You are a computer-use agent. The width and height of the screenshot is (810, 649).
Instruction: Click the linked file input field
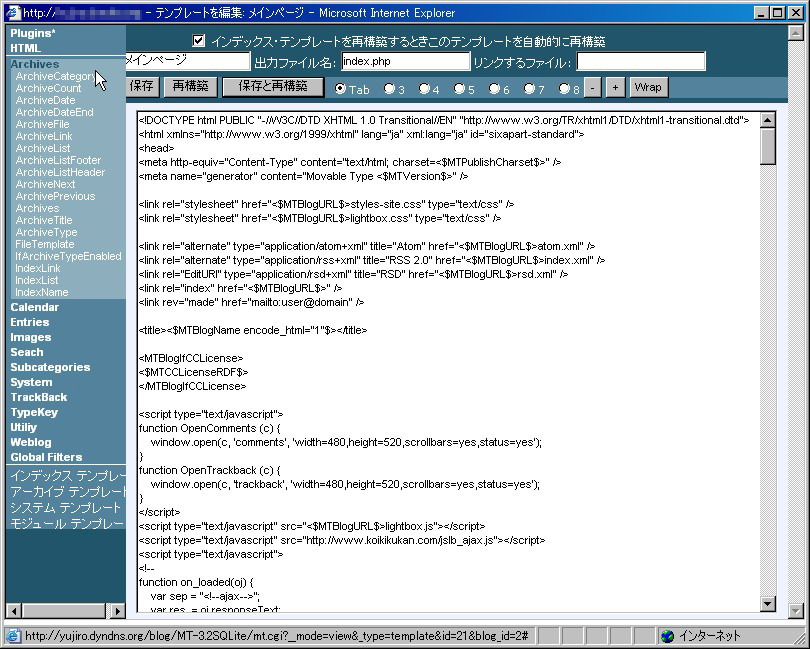point(641,61)
